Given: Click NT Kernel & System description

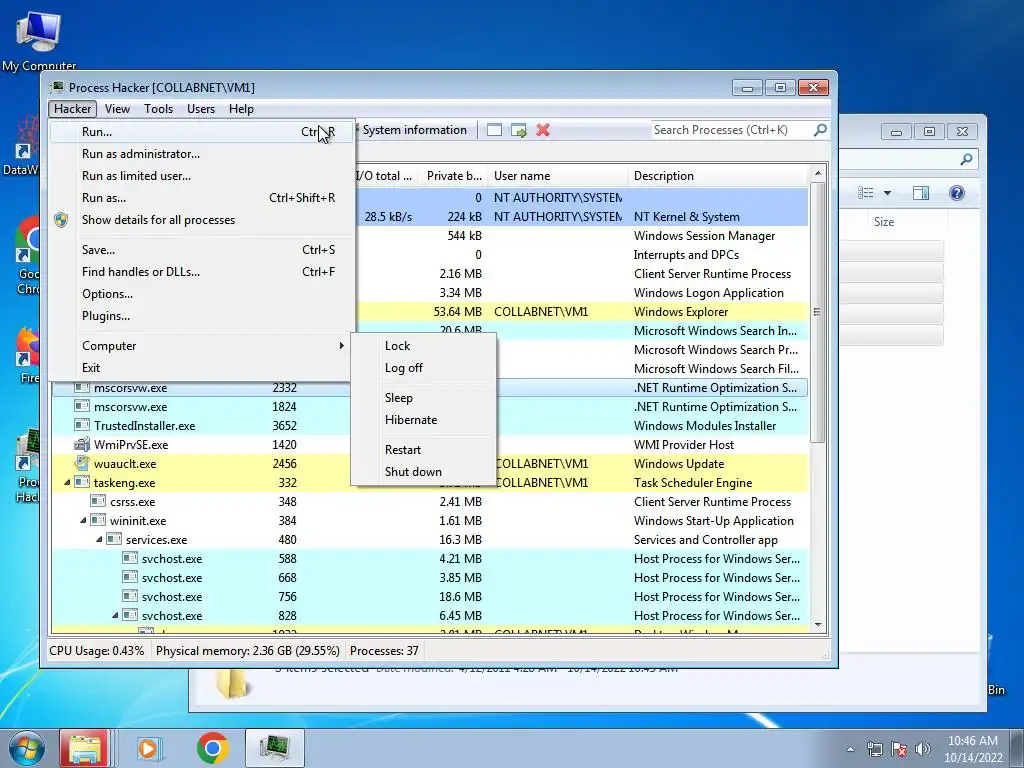Looking at the screenshot, I should tap(686, 217).
